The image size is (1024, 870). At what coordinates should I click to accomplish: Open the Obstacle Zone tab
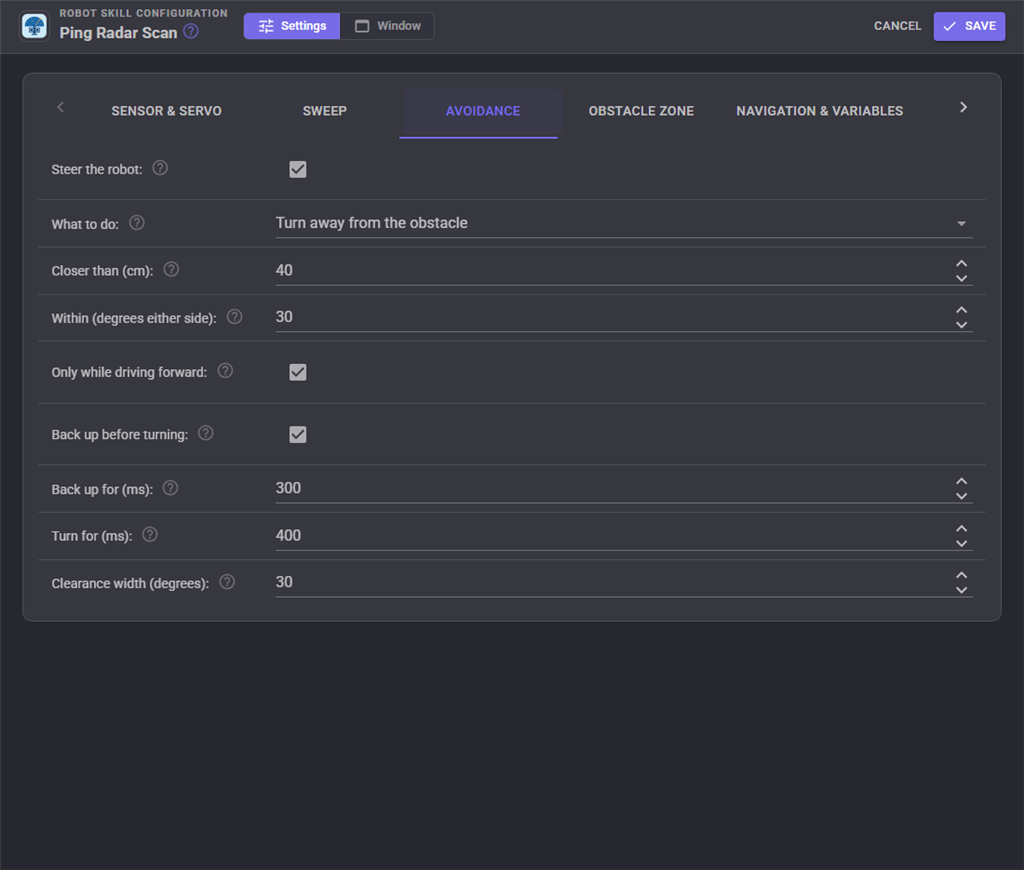tap(641, 111)
